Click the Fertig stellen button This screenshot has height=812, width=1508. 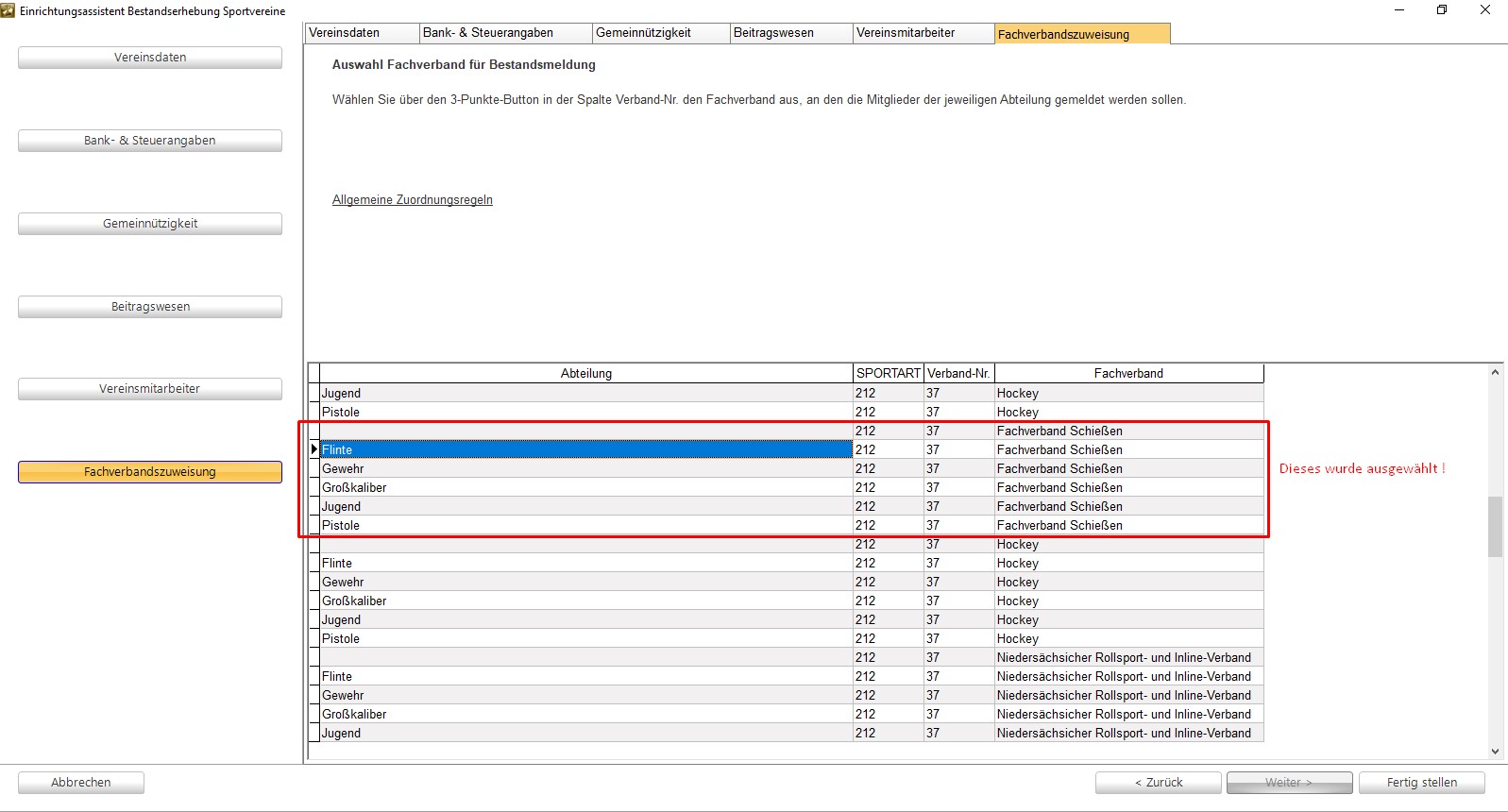[1422, 783]
